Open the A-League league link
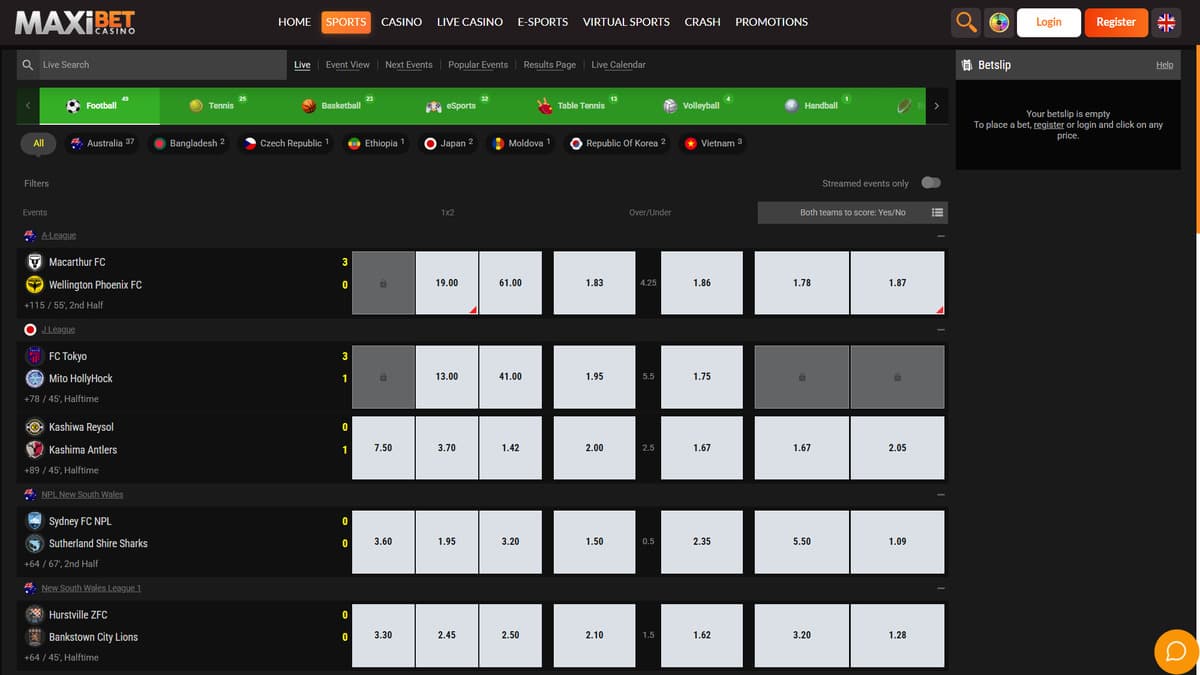Viewport: 1200px width, 675px height. (x=58, y=236)
